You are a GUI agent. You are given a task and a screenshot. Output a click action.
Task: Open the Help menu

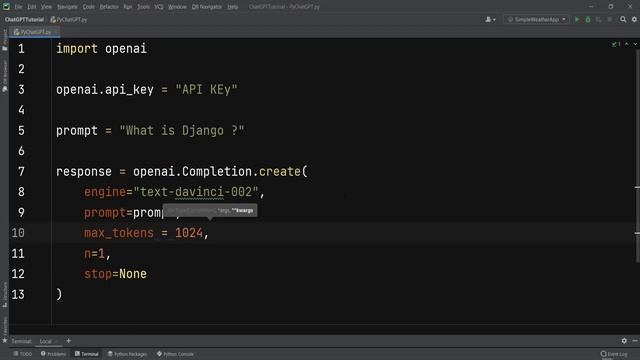233,7
